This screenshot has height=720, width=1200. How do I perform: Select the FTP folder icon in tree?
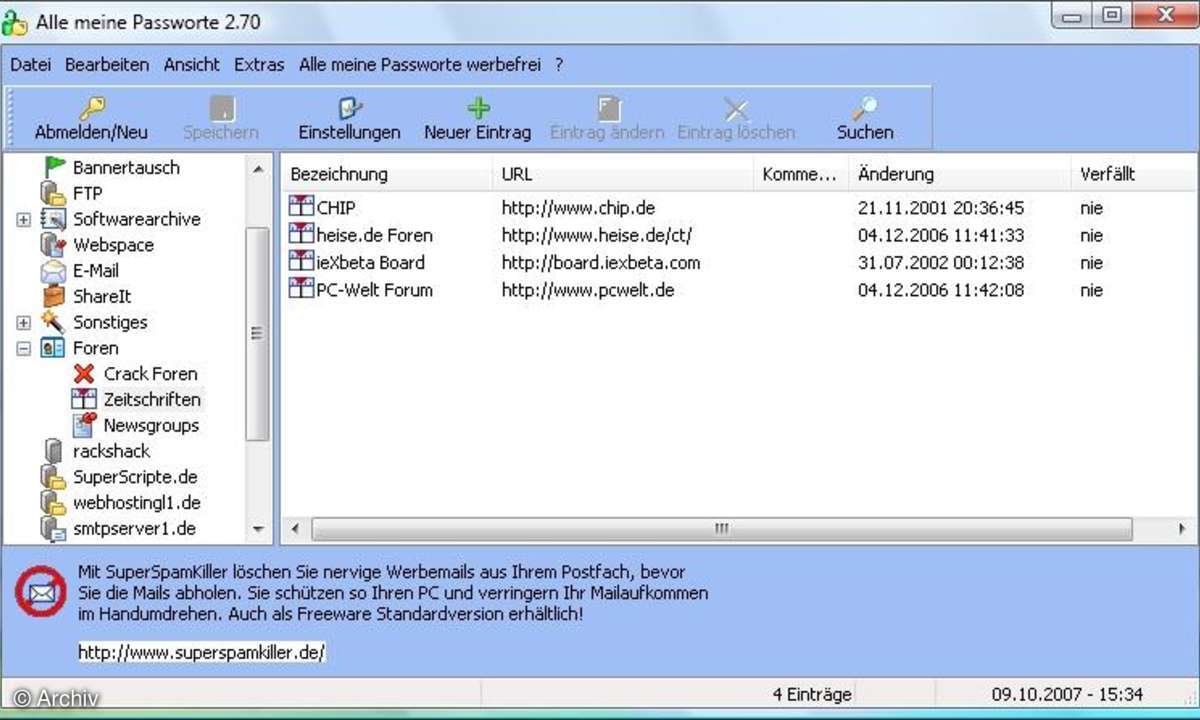click(53, 193)
